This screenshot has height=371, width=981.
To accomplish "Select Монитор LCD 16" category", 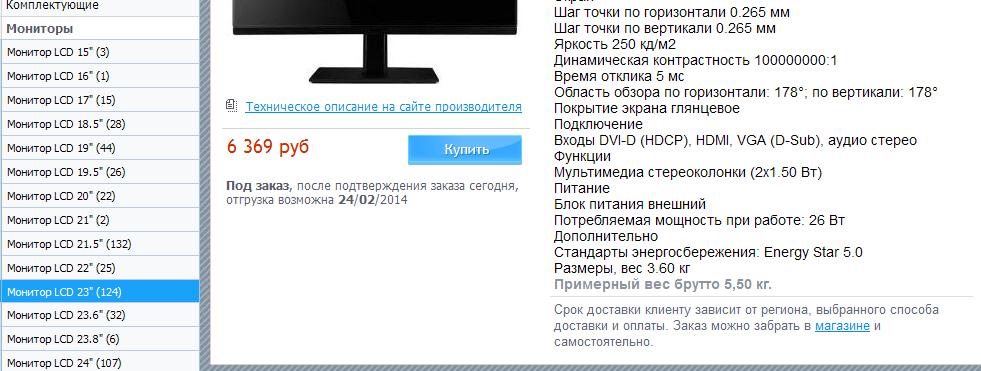I will tap(100, 76).
